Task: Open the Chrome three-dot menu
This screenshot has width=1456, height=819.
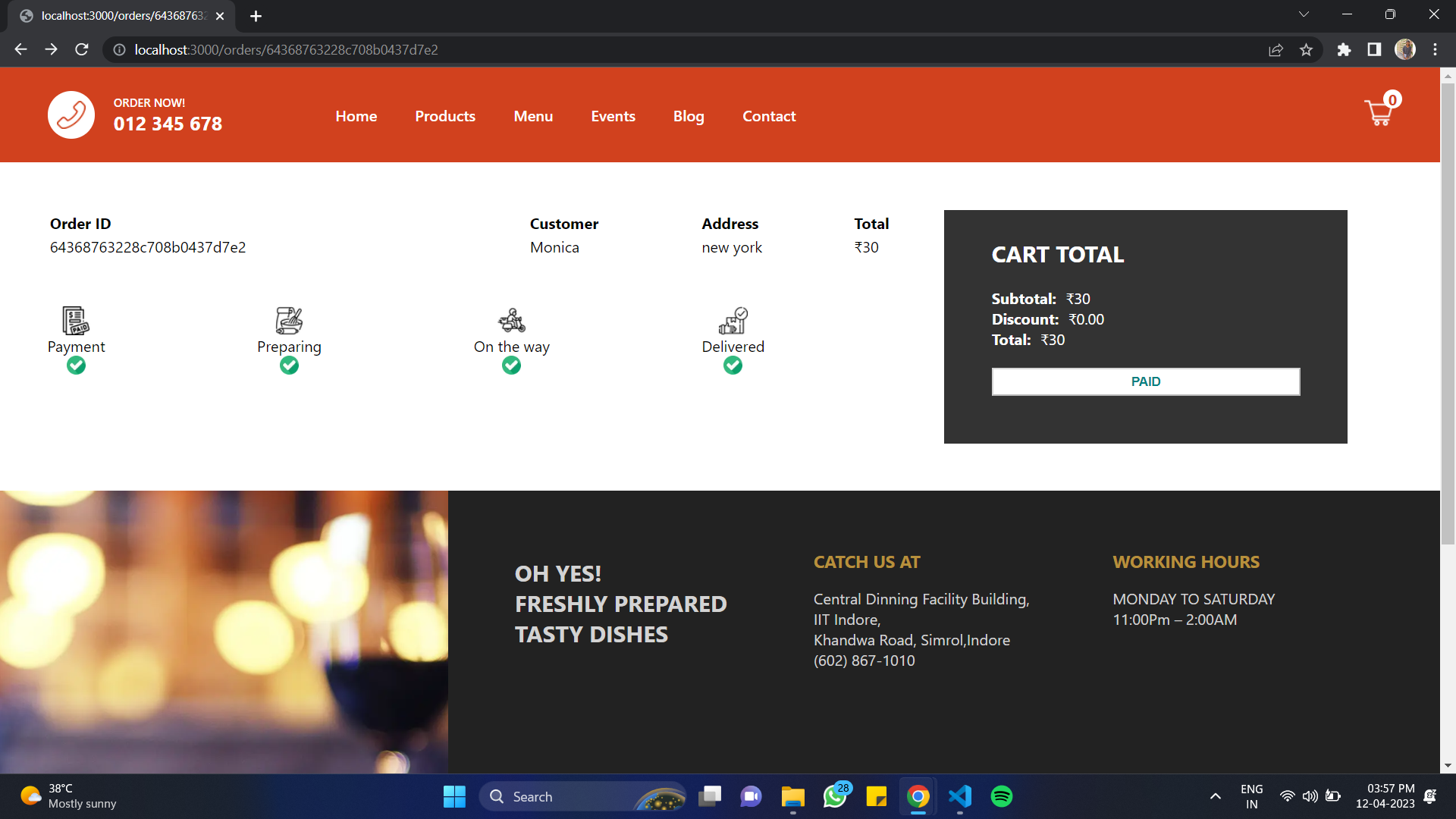Action: [x=1435, y=49]
